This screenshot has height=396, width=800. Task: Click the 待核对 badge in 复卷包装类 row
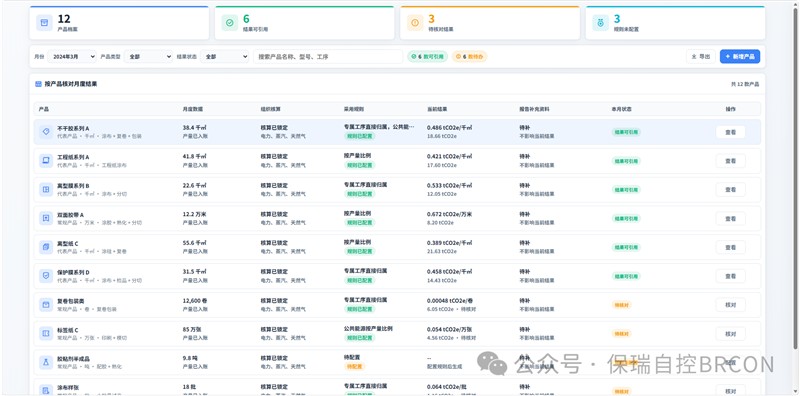pos(621,305)
